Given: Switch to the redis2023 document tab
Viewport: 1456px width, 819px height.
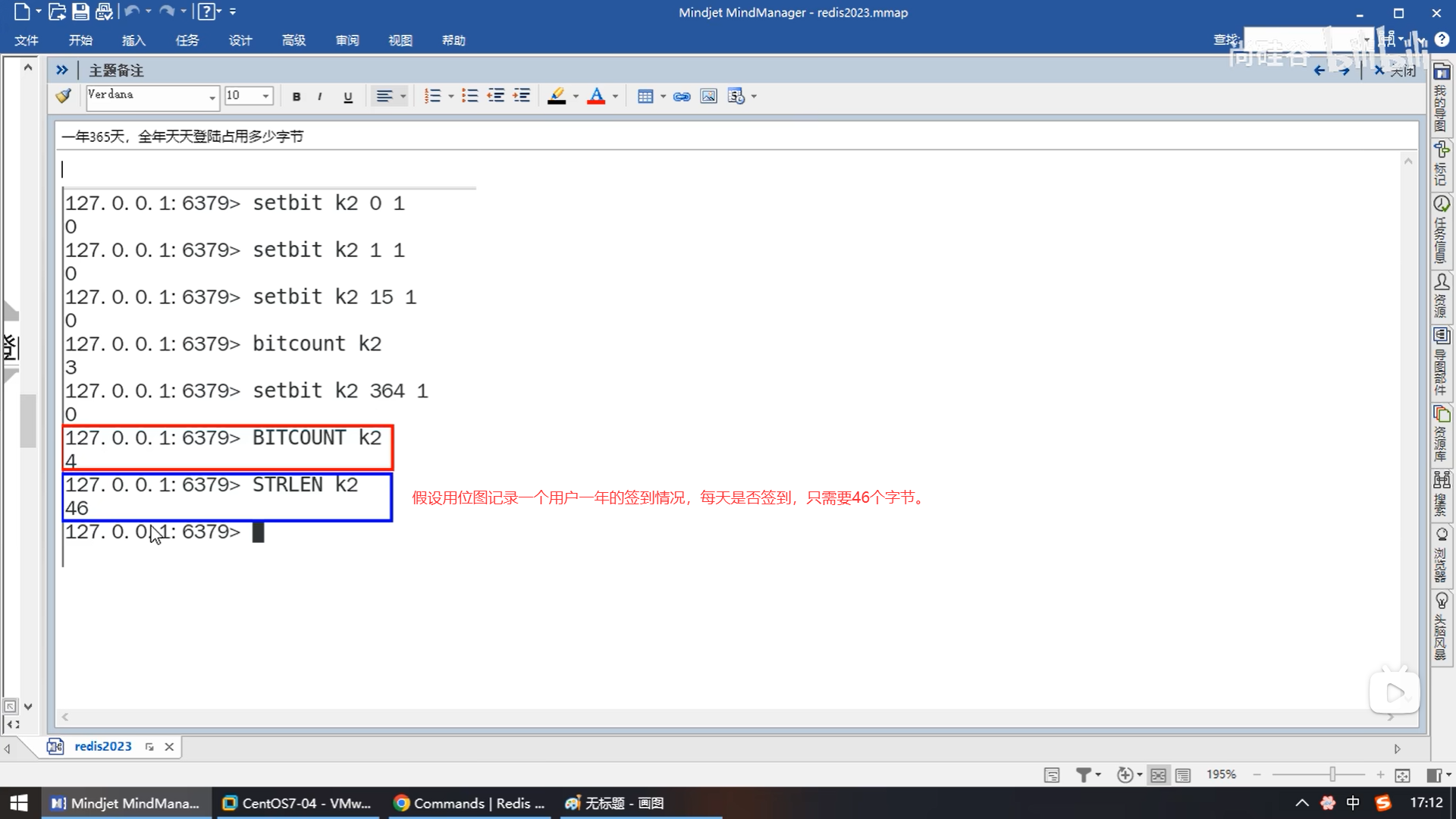Looking at the screenshot, I should pos(102,746).
